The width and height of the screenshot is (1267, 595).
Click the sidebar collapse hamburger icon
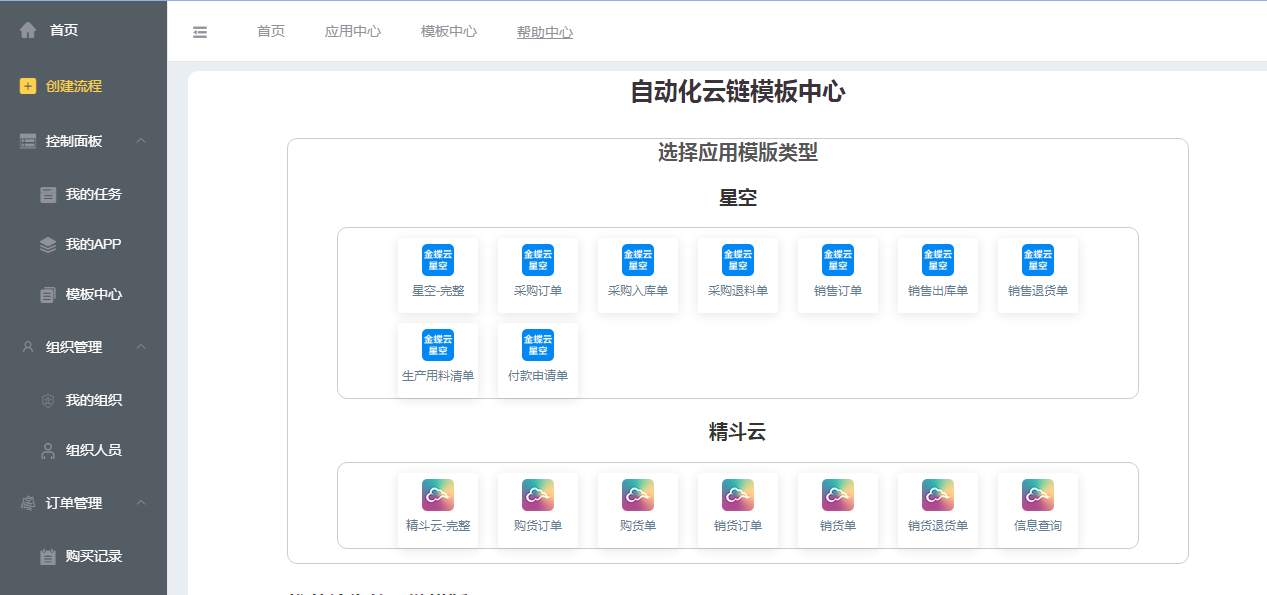click(x=200, y=32)
